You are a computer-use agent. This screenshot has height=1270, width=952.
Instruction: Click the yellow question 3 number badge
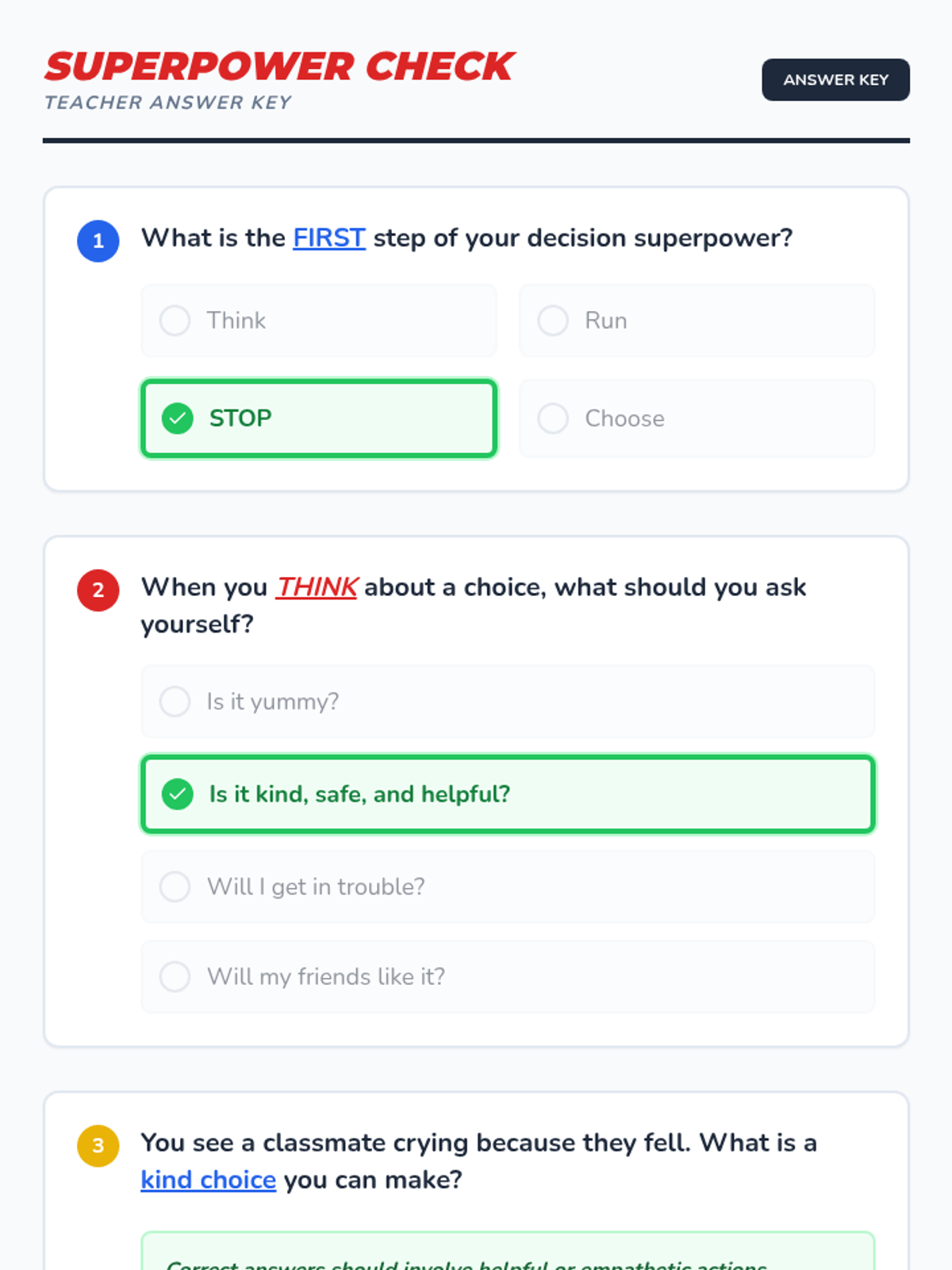98,1145
